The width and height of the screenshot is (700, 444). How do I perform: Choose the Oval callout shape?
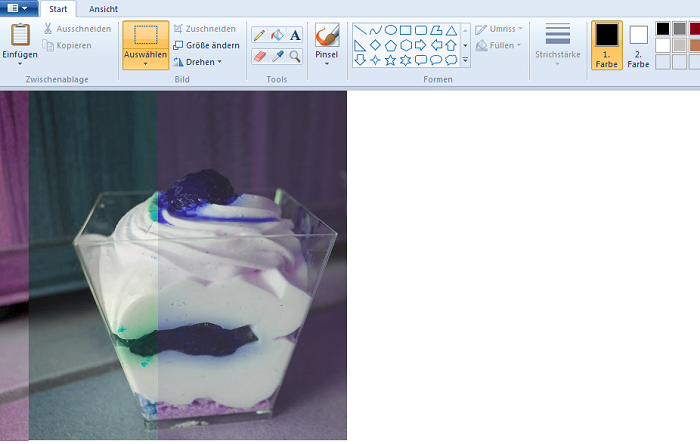coord(436,60)
